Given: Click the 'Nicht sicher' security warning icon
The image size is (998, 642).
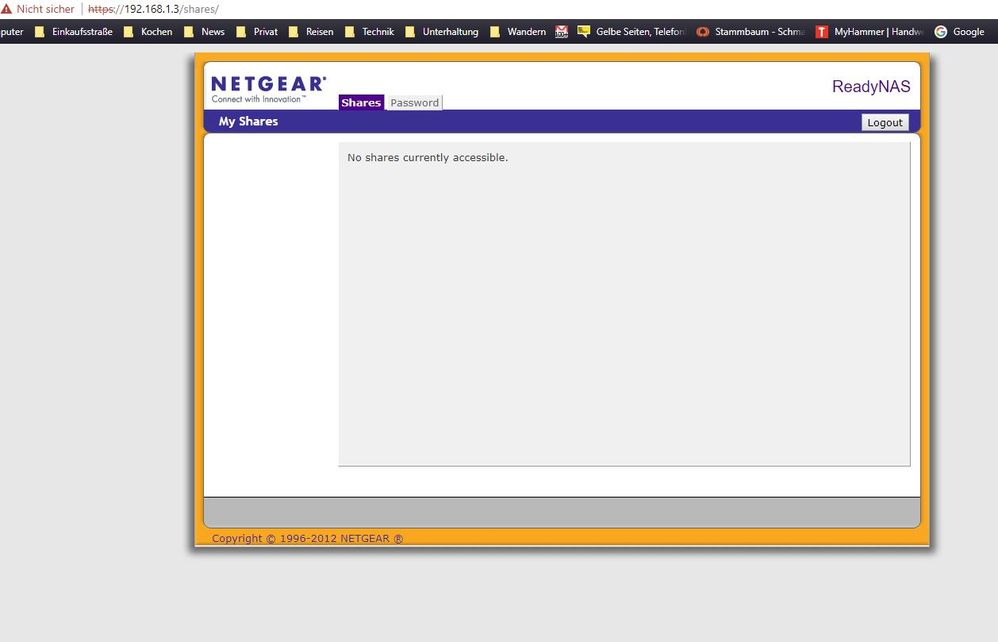Looking at the screenshot, I should pos(6,9).
